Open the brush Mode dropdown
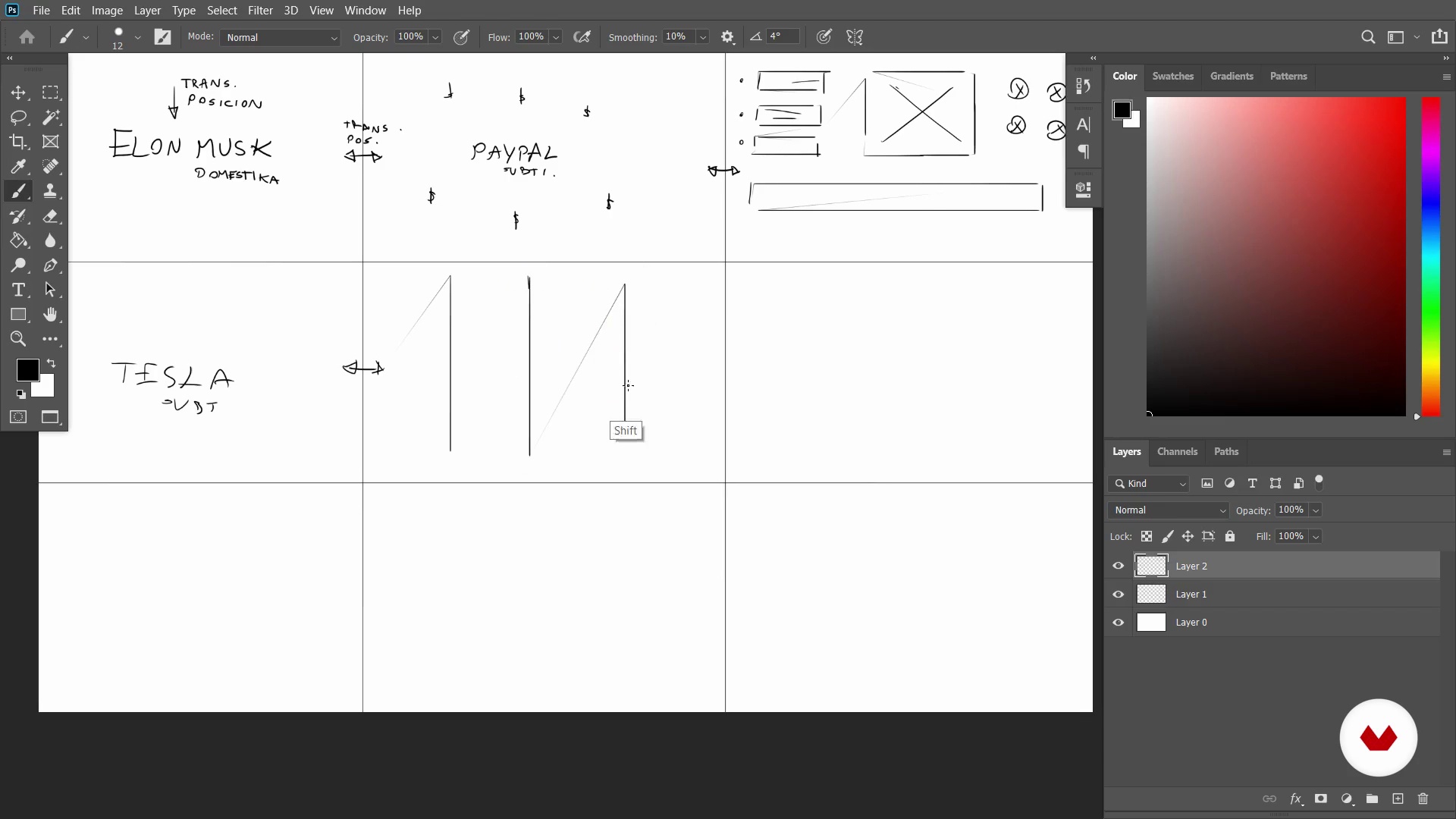 [281, 37]
